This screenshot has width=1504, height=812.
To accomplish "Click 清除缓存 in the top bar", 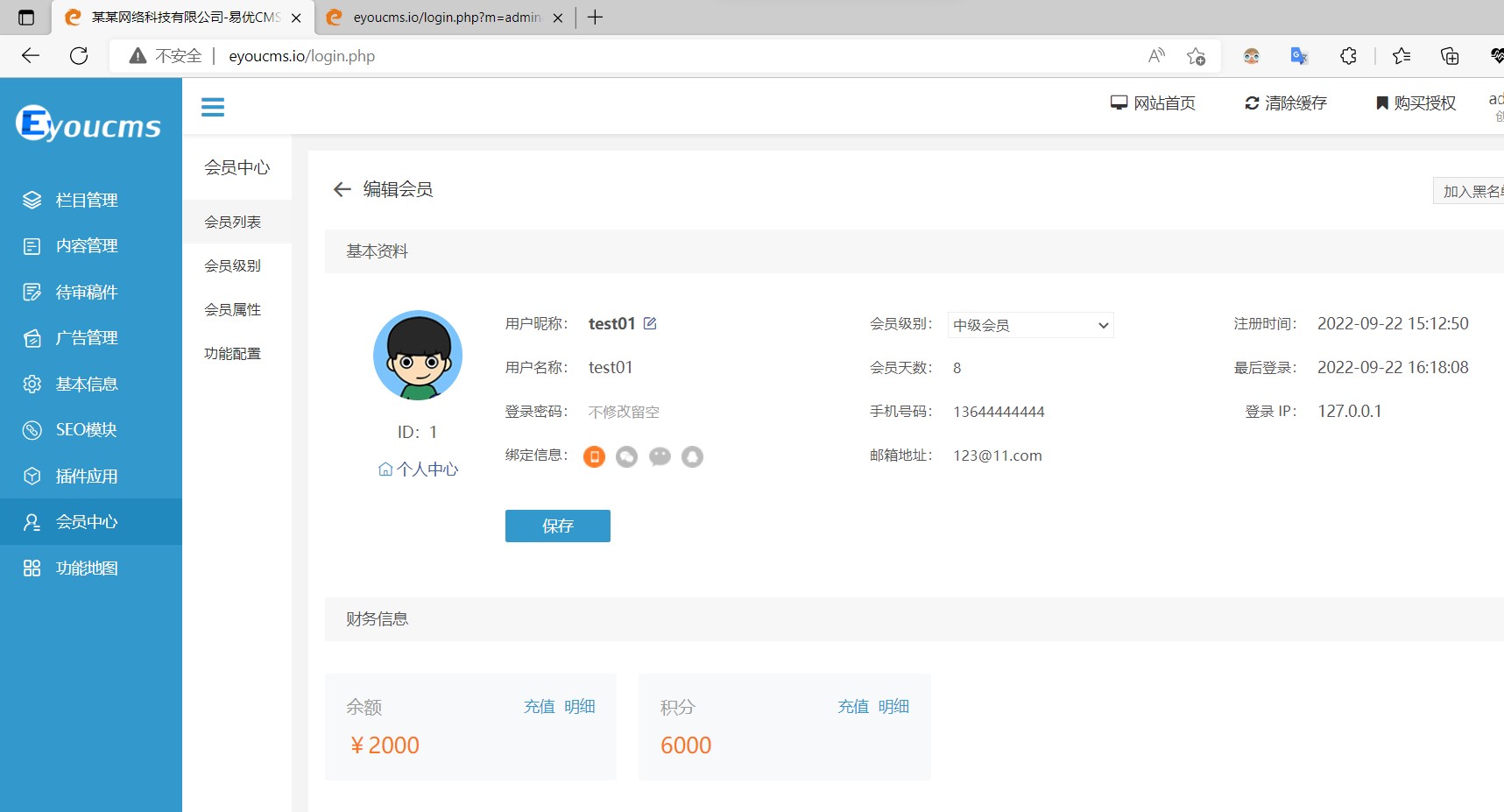I will tap(1286, 103).
